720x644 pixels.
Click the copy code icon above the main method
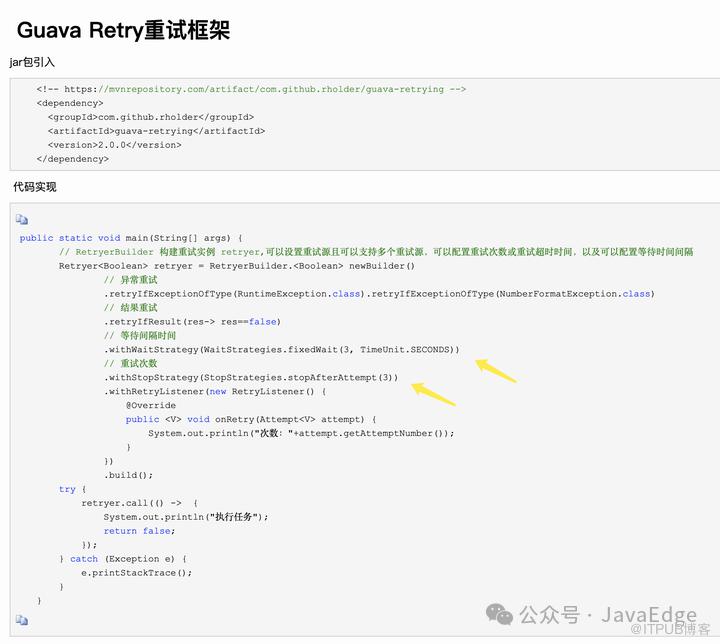(x=22, y=219)
